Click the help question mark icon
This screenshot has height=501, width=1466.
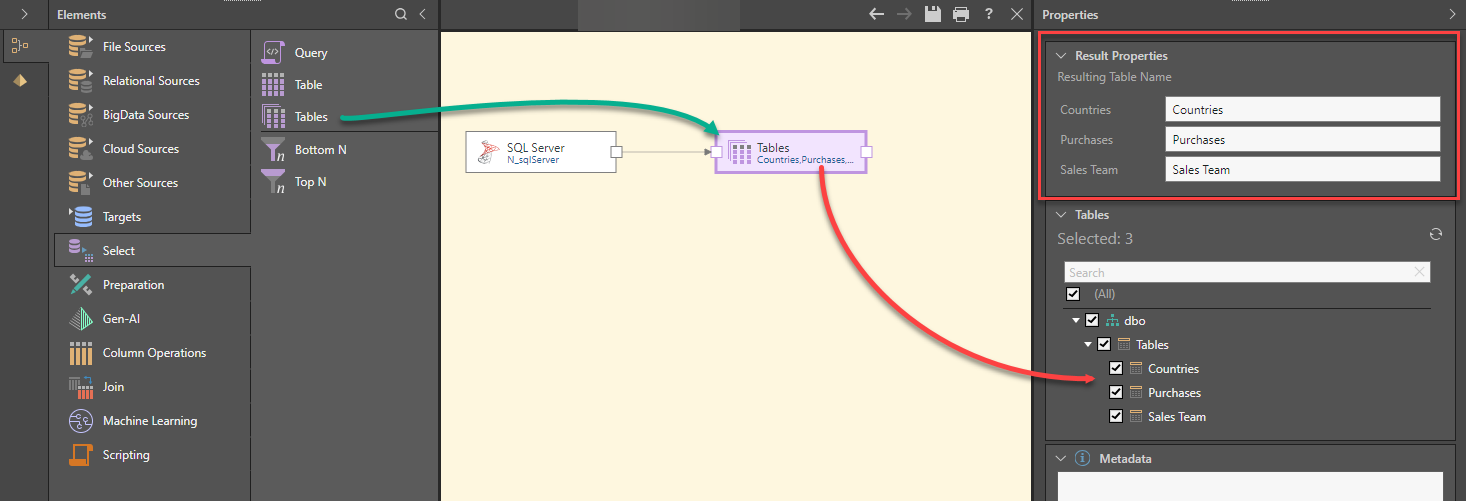pyautogui.click(x=989, y=14)
